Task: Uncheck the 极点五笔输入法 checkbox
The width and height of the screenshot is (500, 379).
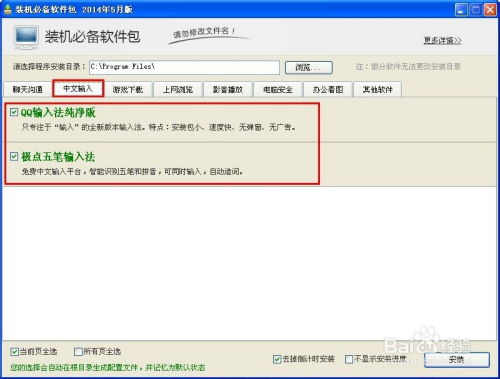Action: click(x=14, y=156)
